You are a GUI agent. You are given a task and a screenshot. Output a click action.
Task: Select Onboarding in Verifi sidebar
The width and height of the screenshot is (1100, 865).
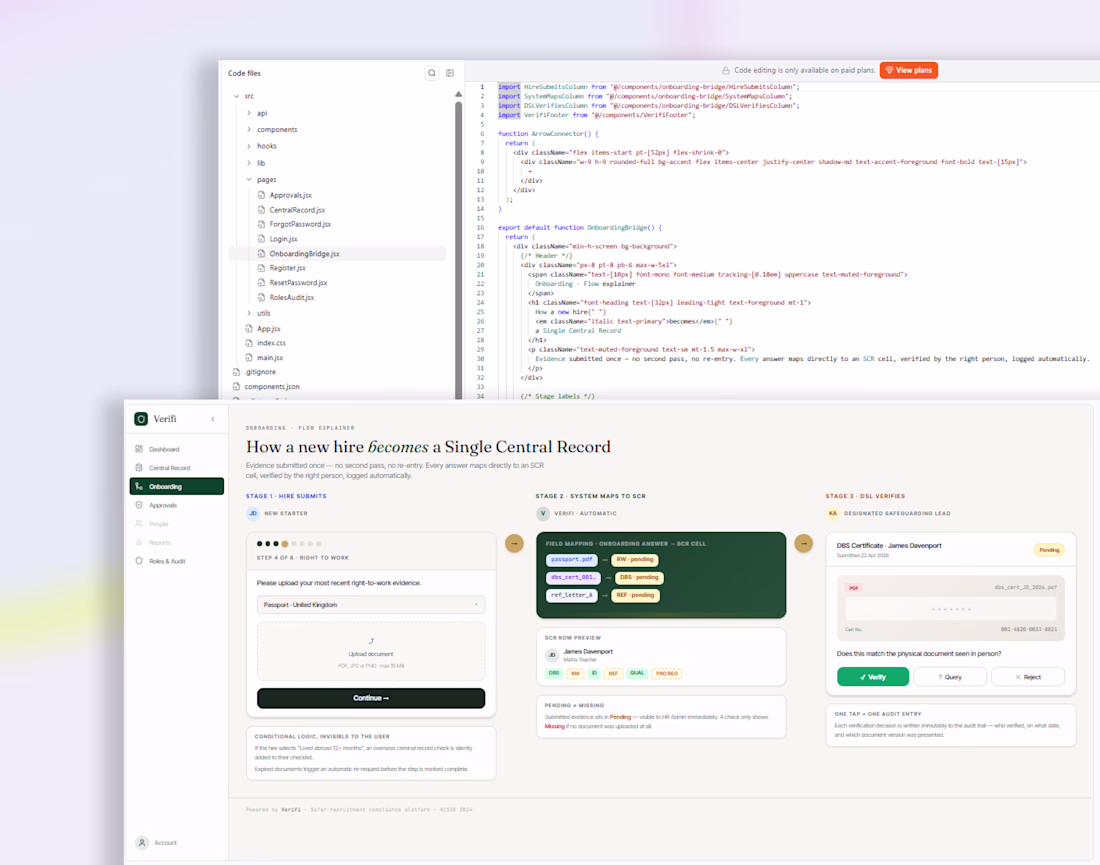(177, 486)
